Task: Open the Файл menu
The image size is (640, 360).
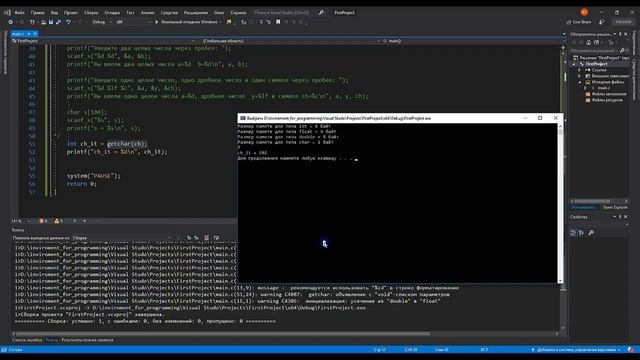Action: click(x=19, y=13)
